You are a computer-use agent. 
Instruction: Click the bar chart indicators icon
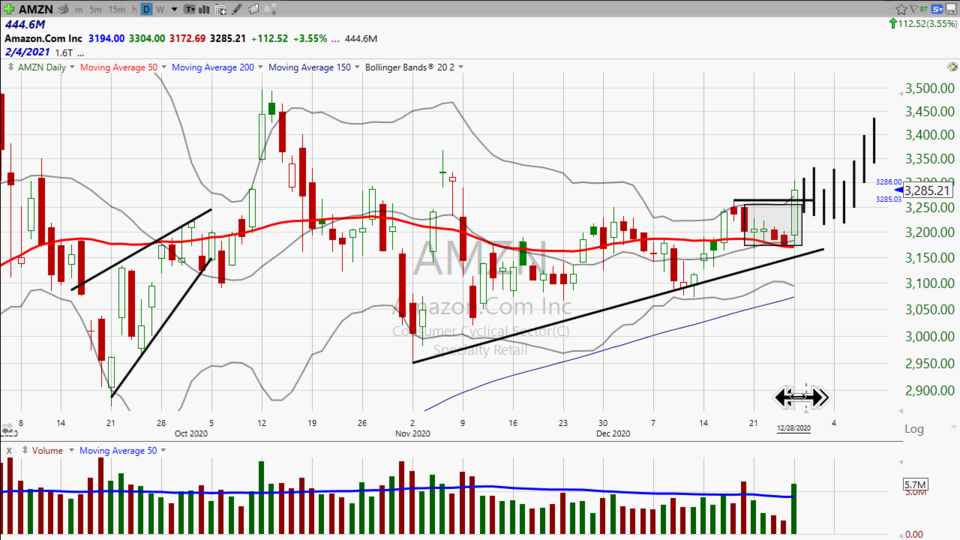(x=204, y=9)
